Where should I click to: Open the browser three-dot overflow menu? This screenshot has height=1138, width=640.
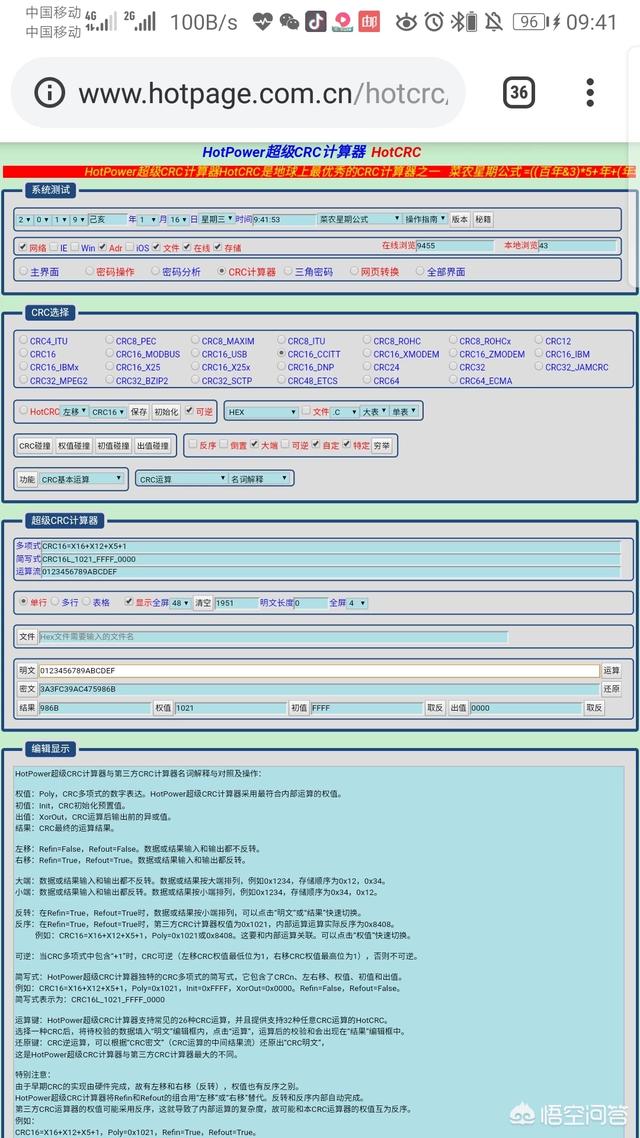click(591, 92)
